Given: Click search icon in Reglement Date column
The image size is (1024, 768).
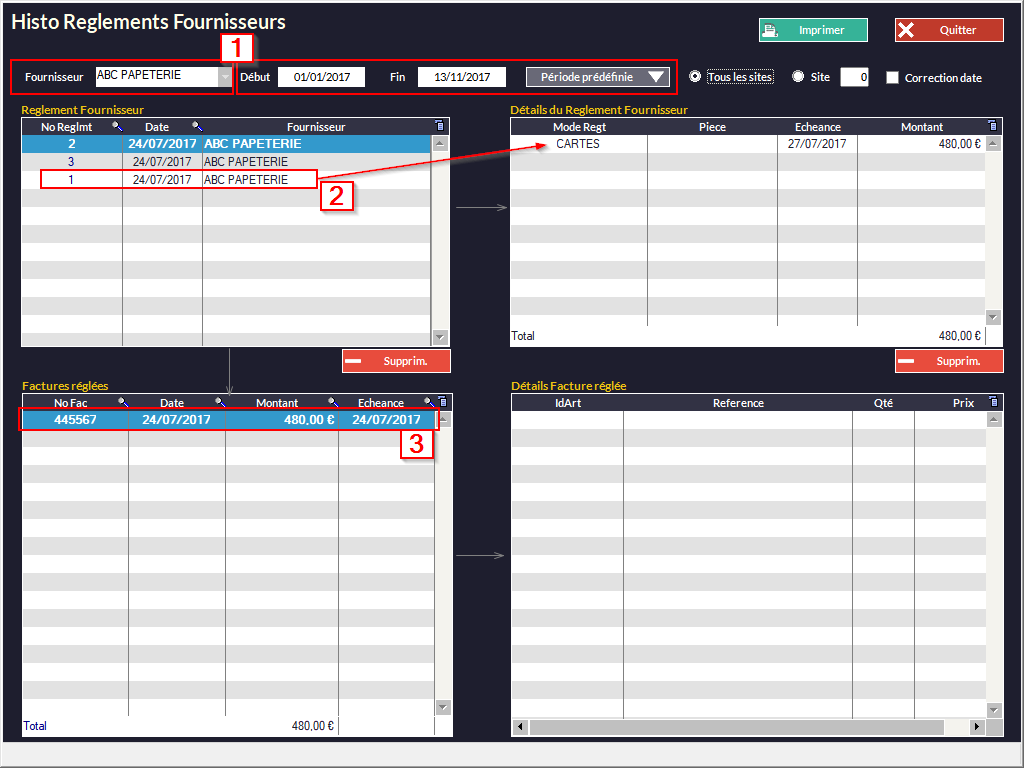Looking at the screenshot, I should [x=197, y=127].
